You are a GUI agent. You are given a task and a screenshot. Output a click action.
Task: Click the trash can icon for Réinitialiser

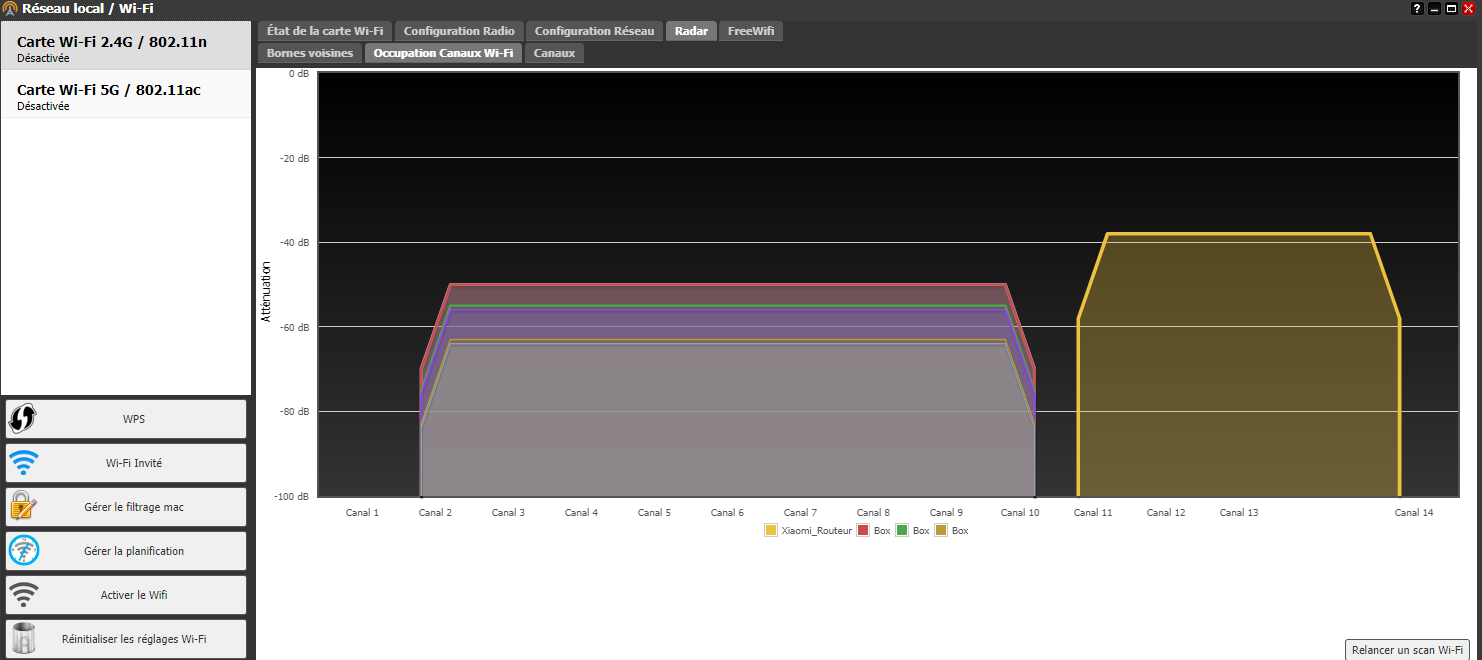point(23,639)
